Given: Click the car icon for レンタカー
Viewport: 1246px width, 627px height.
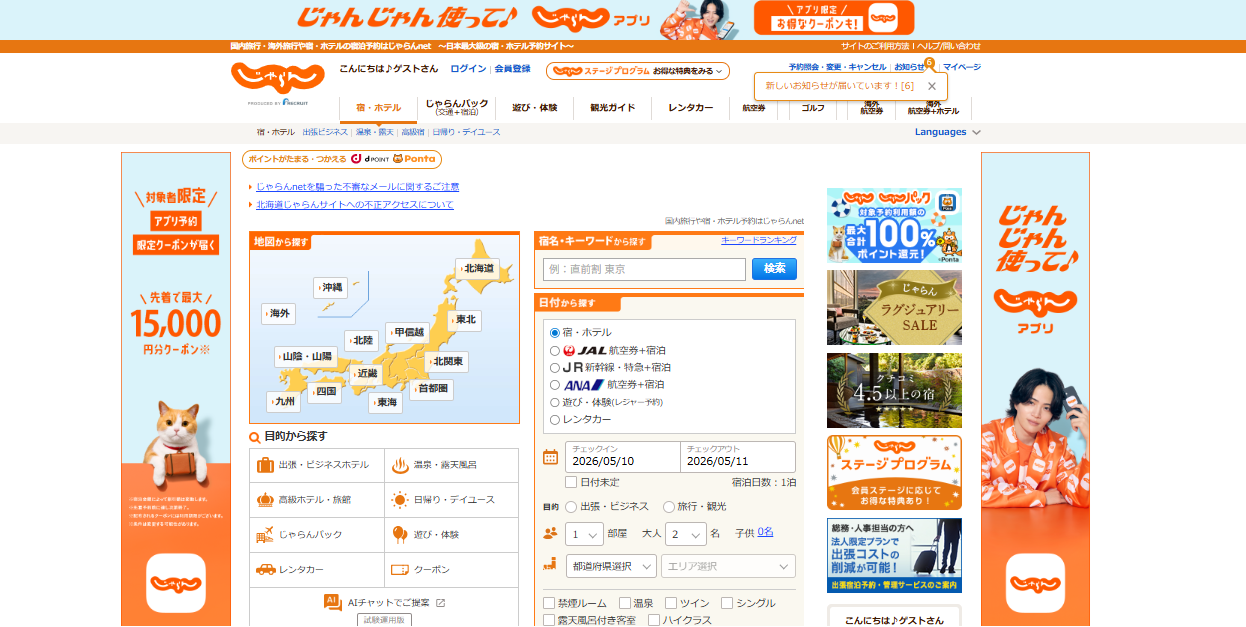Looking at the screenshot, I should click(x=265, y=569).
